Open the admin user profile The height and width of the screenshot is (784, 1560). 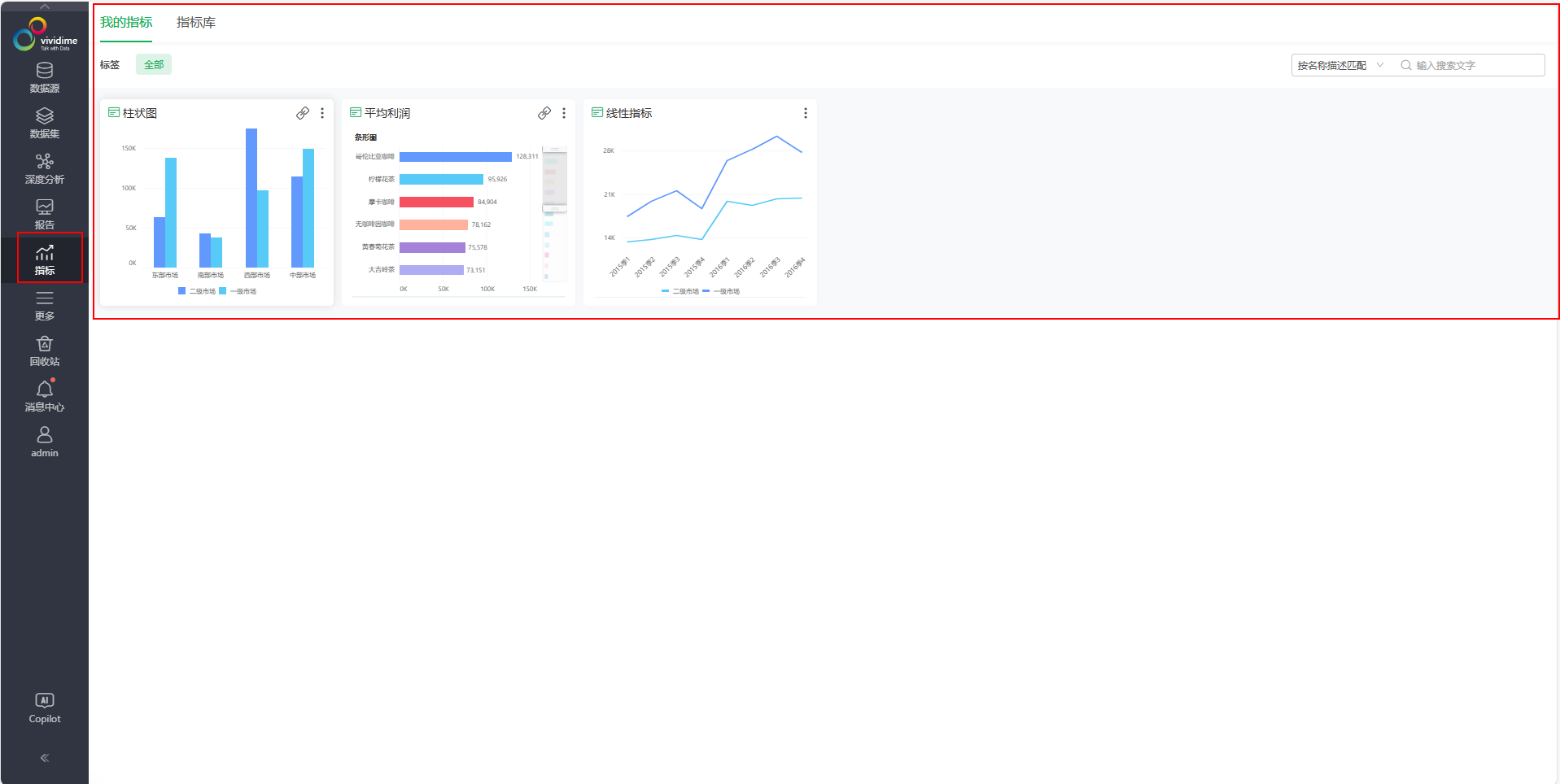(x=45, y=442)
